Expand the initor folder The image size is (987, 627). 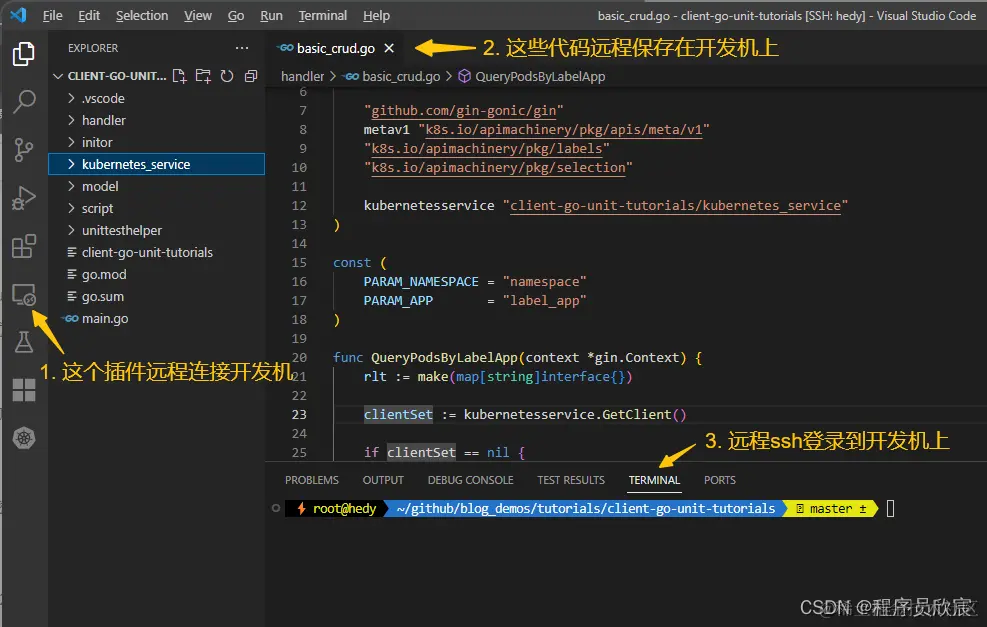71,142
